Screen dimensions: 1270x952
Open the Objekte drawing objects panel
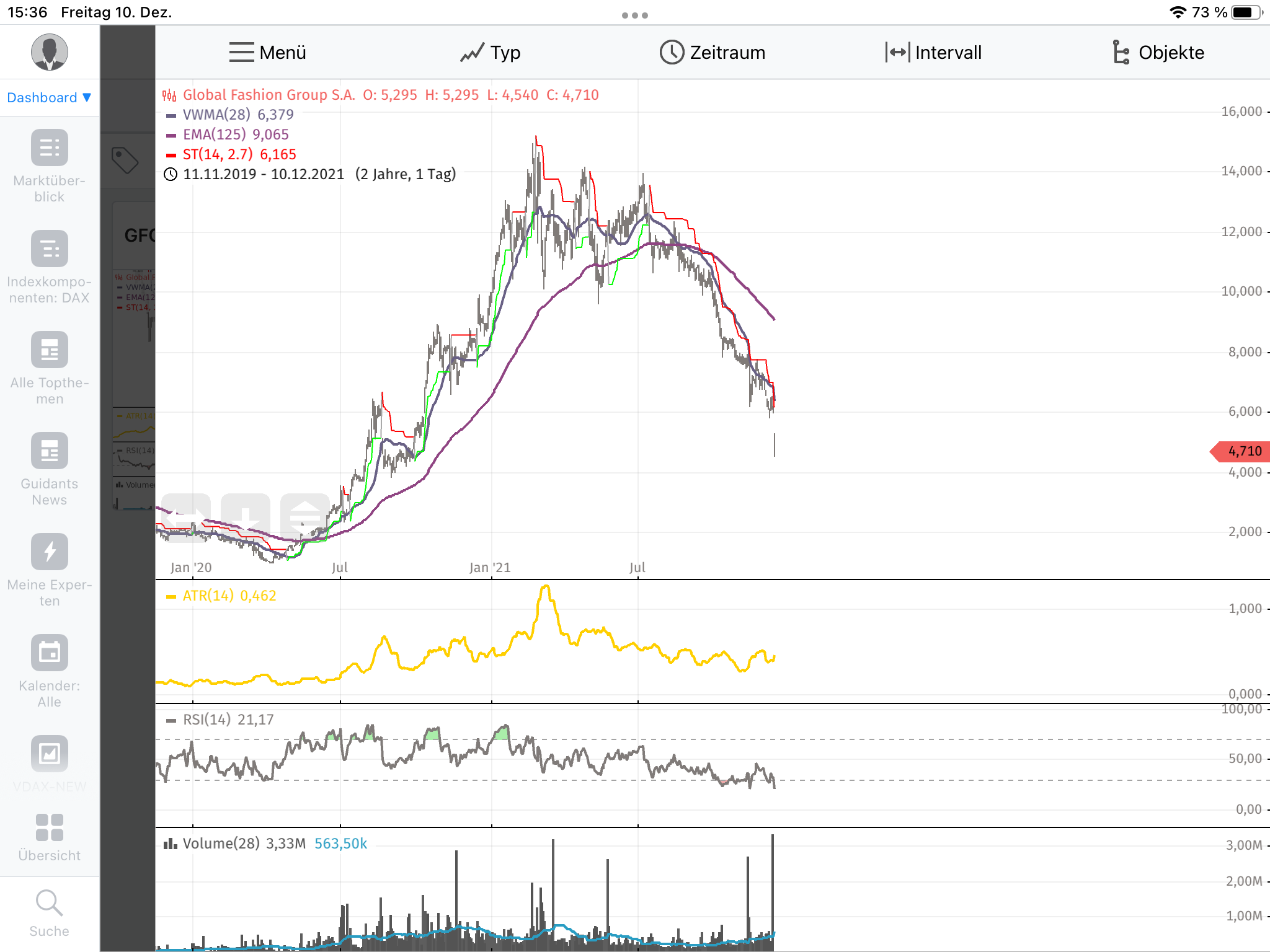coord(1158,53)
